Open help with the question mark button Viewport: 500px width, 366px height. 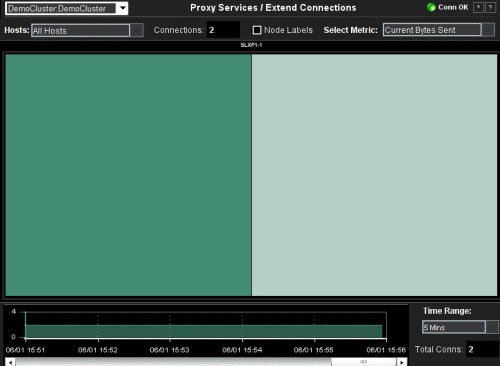point(490,7)
